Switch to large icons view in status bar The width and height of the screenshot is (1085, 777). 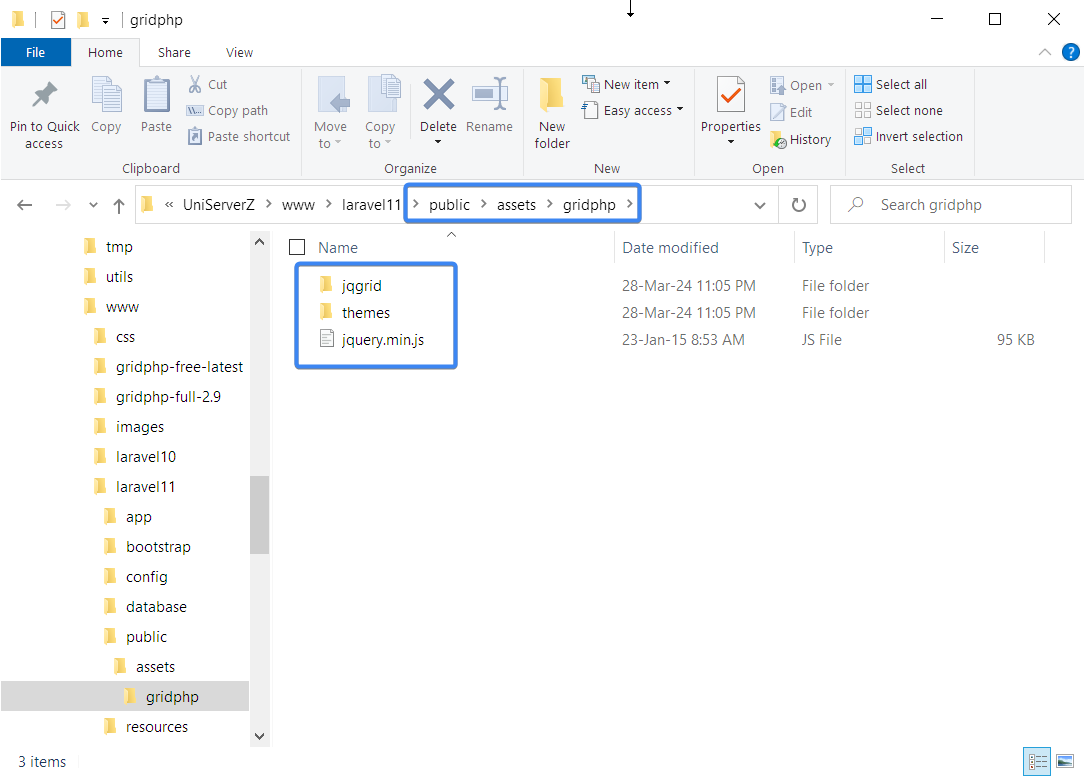coord(1064,761)
